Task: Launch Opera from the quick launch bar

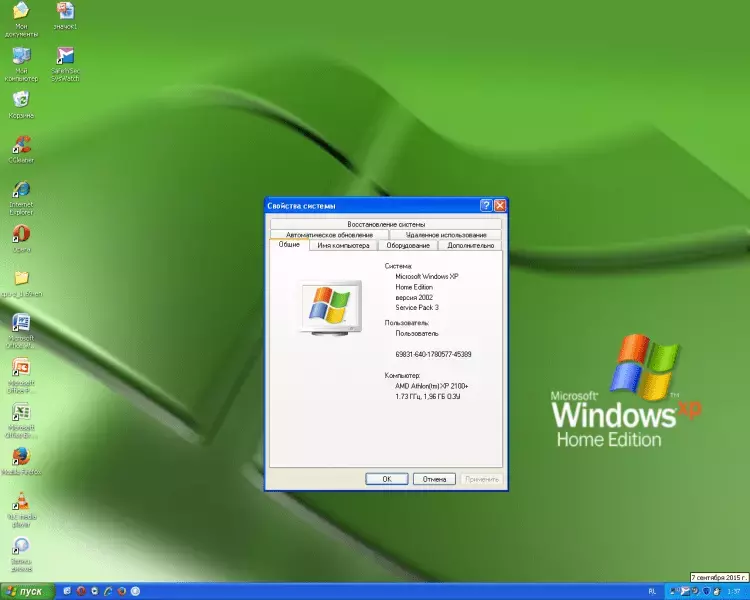Action: click(81, 591)
